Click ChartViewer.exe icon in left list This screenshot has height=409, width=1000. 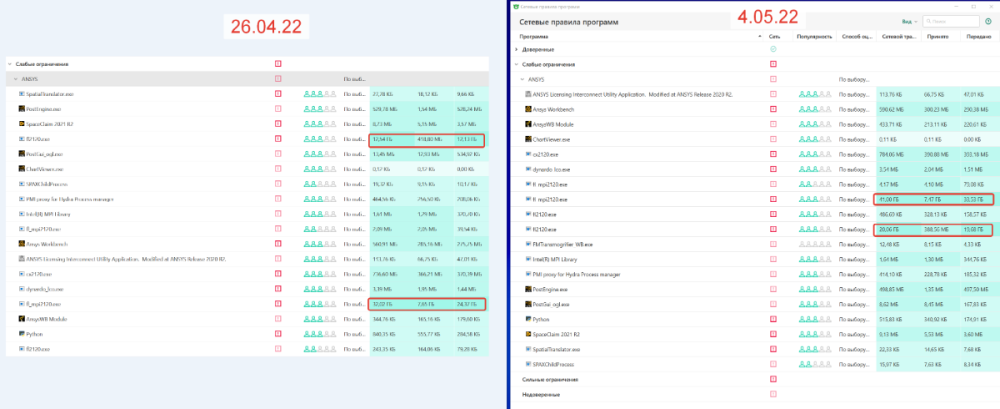[x=22, y=169]
